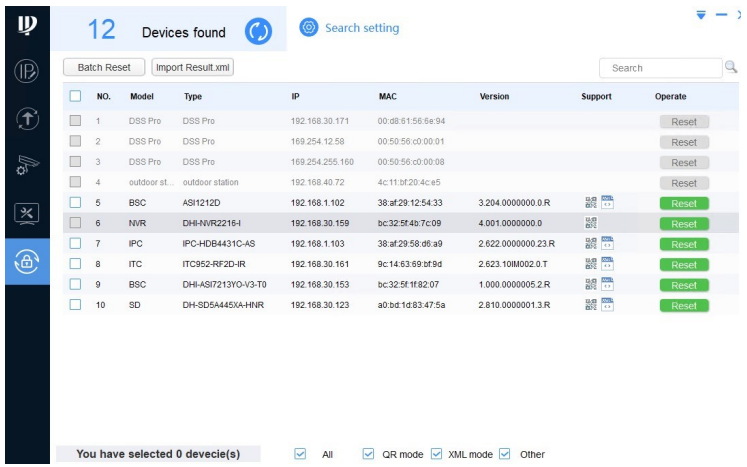The width and height of the screenshot is (747, 467).
Task: Click QR code icon for ASI1212D row
Action: point(591,203)
